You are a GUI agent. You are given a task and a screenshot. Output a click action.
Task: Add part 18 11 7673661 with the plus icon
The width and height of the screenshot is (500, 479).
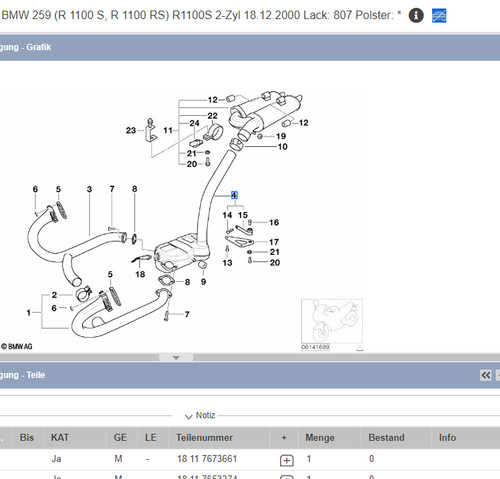coord(287,460)
